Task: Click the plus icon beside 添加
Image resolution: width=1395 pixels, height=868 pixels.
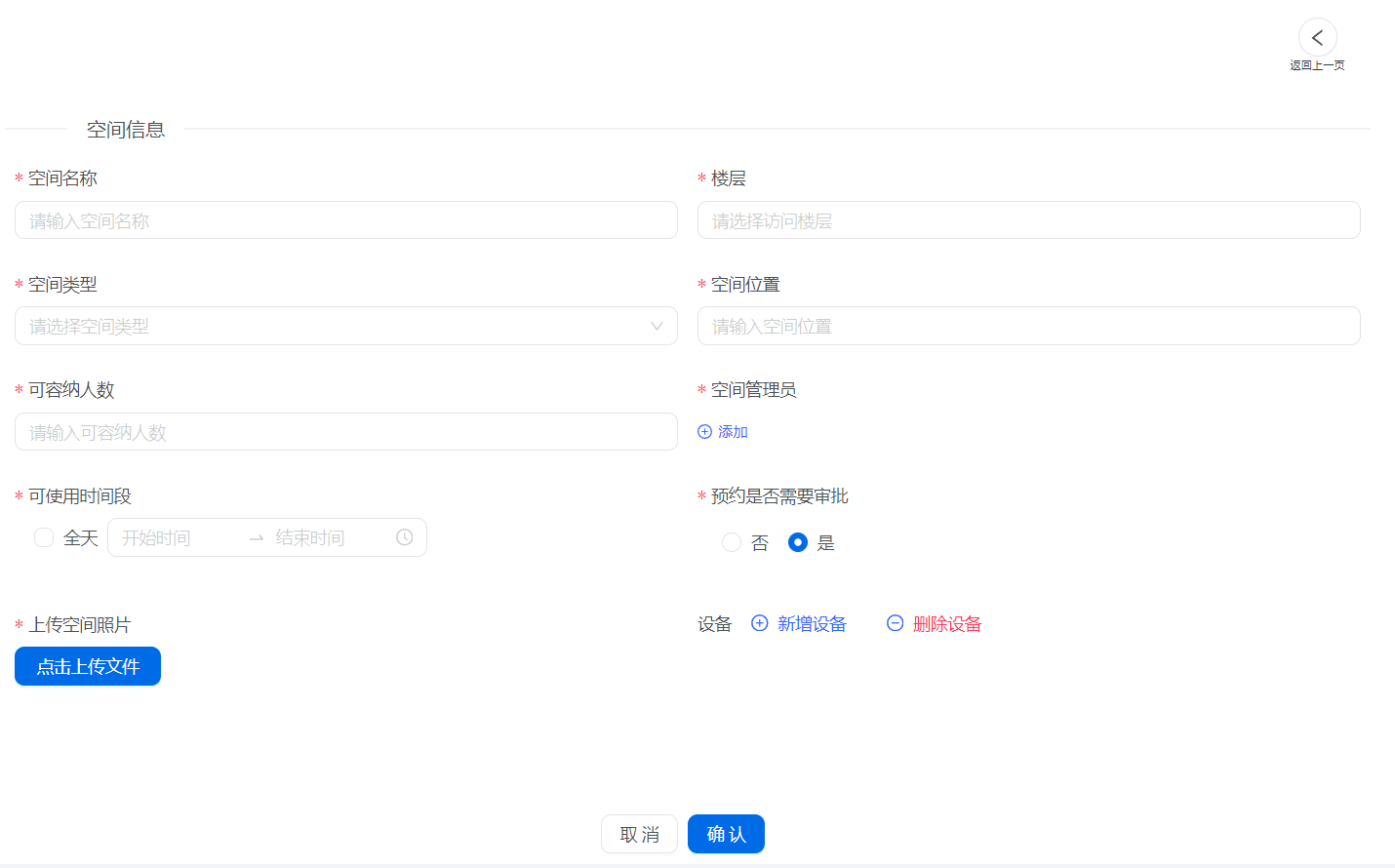Action: point(704,432)
